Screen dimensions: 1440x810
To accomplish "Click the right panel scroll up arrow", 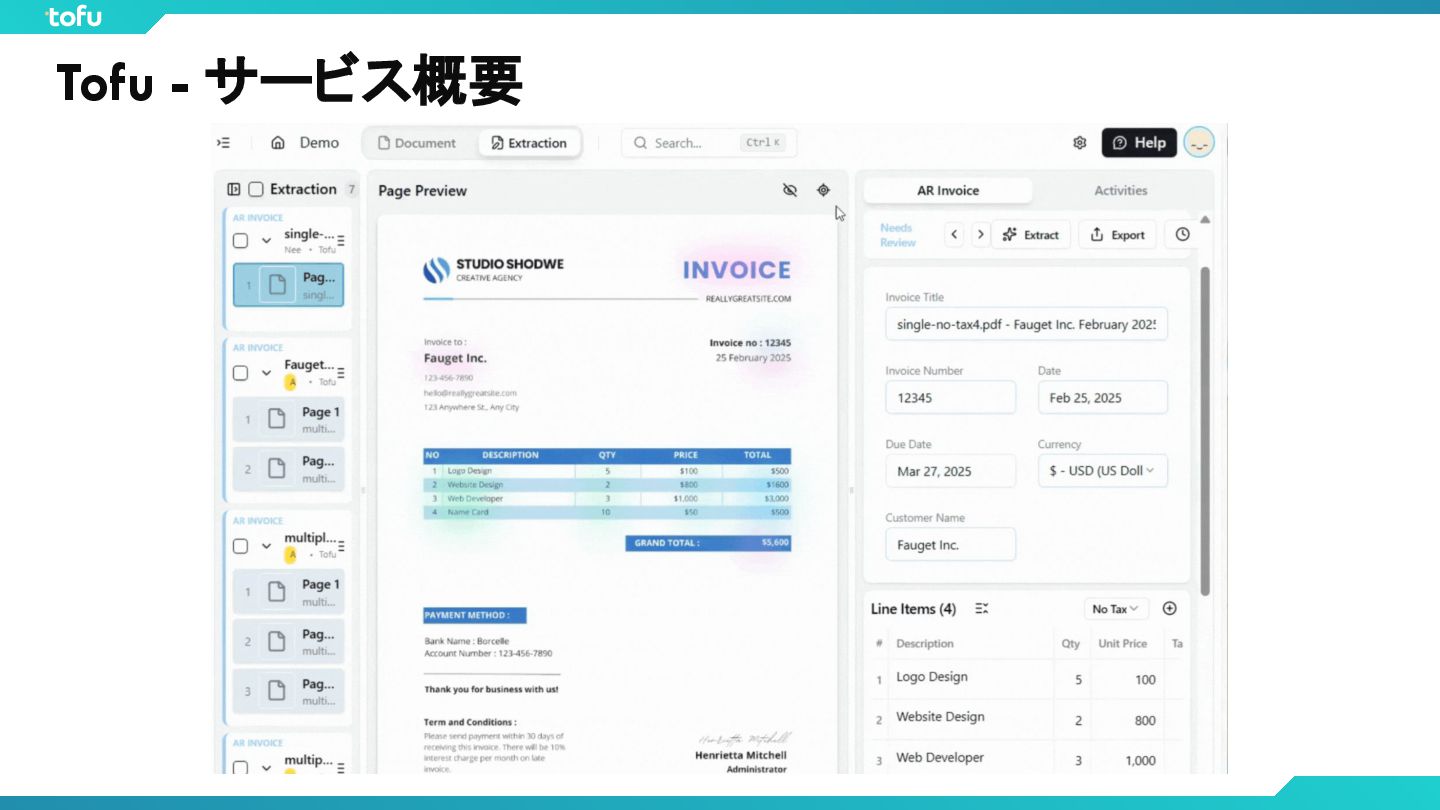I will click(1205, 219).
